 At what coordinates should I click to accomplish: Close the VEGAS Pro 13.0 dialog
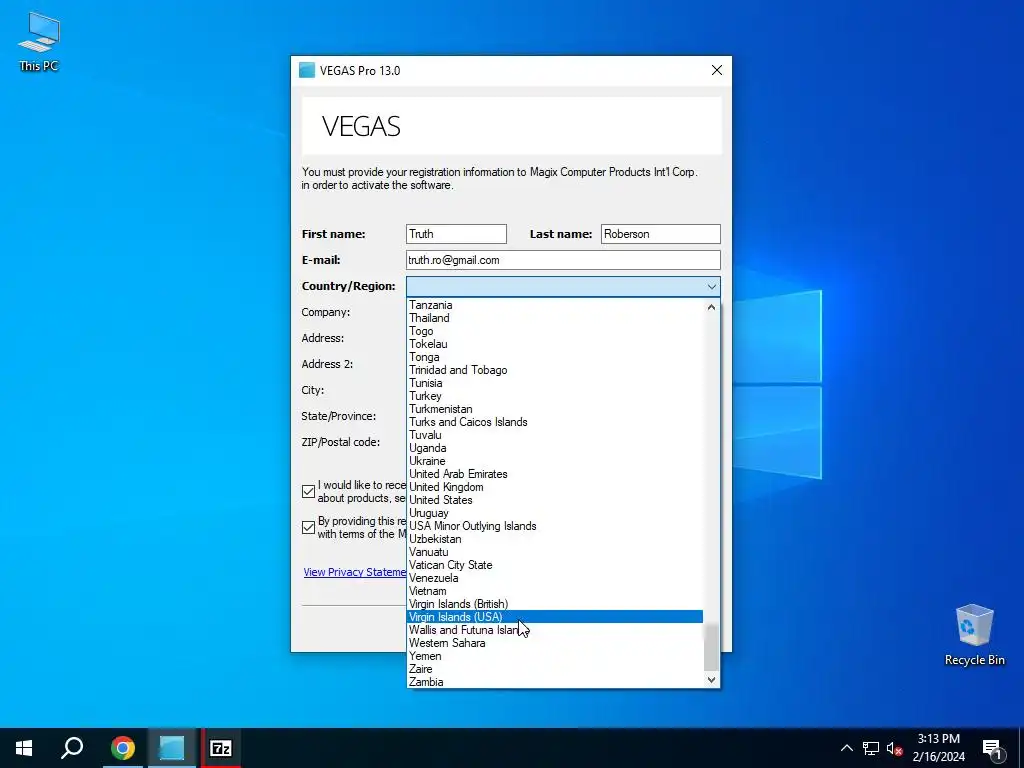point(716,71)
